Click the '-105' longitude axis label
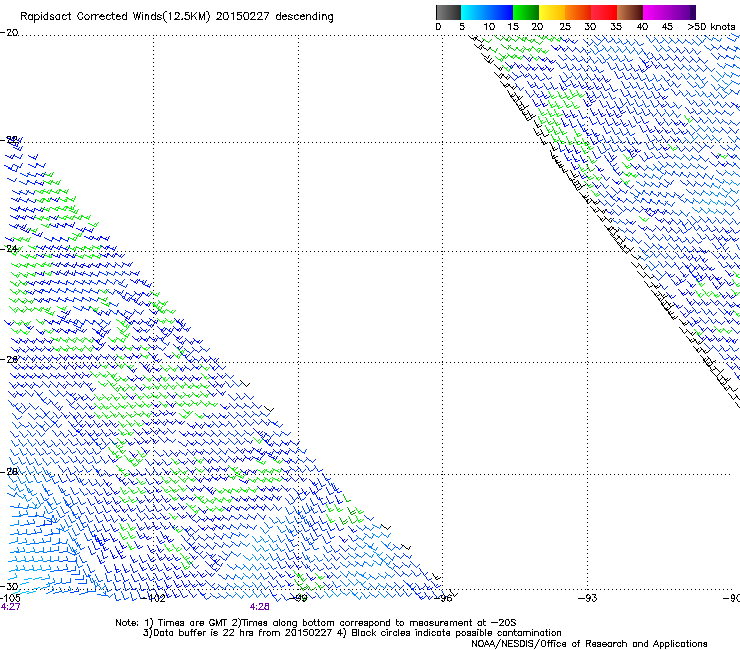Screen dimensions: 740x650 (10, 598)
